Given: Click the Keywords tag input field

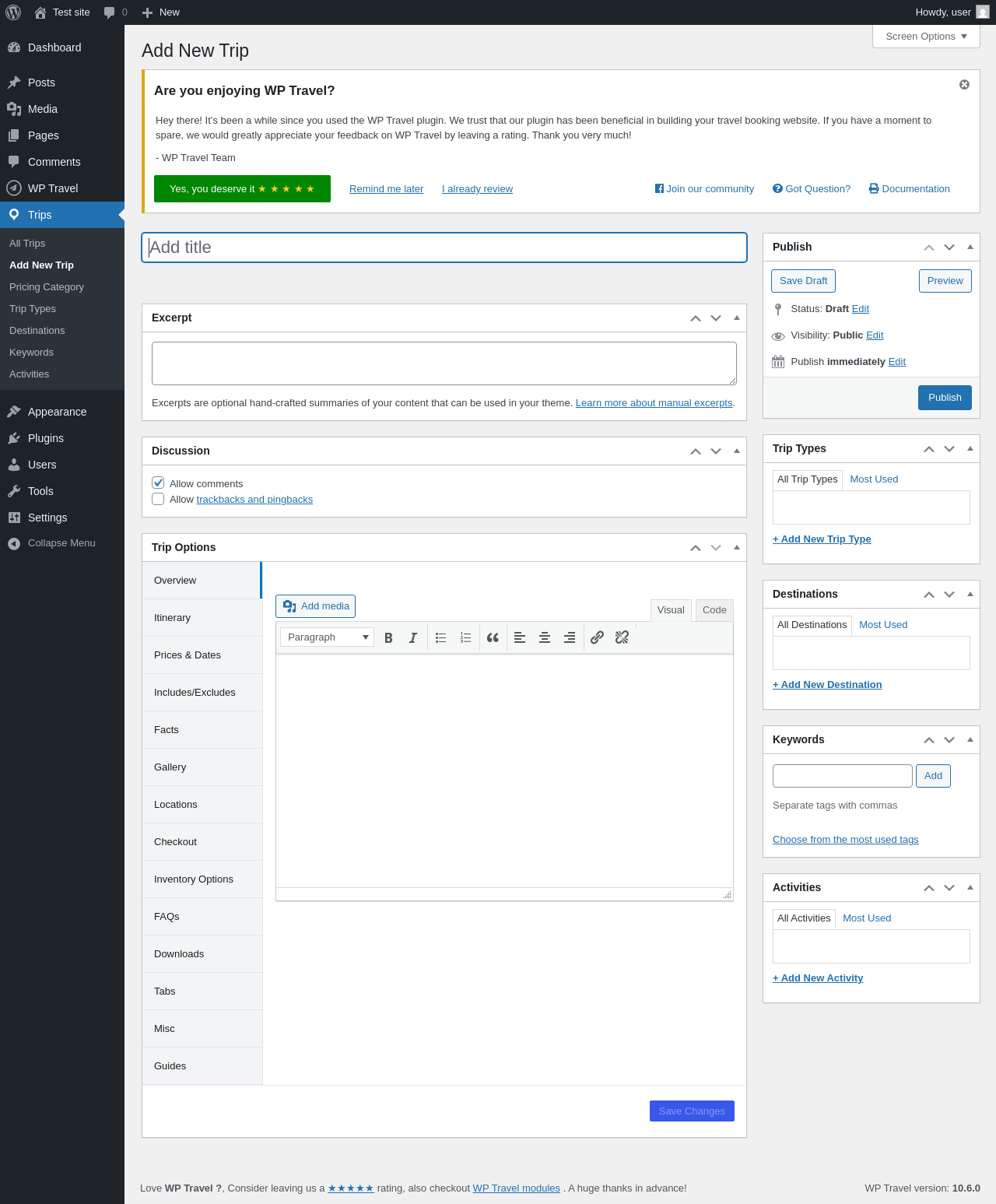Looking at the screenshot, I should [843, 776].
